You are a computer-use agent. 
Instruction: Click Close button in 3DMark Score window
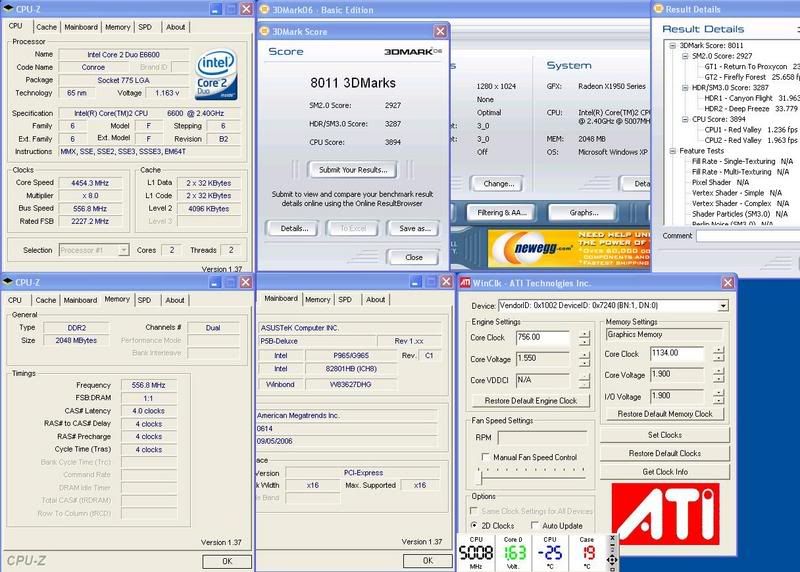point(414,257)
